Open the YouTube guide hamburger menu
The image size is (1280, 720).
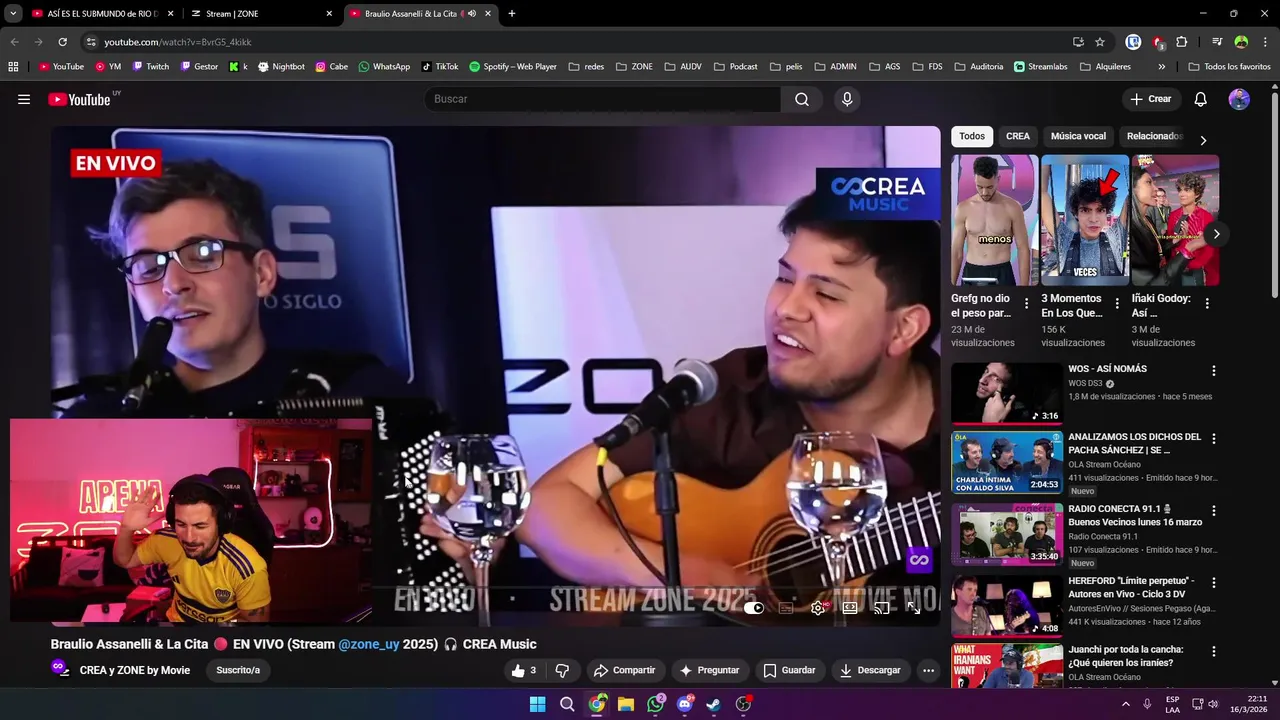(24, 99)
